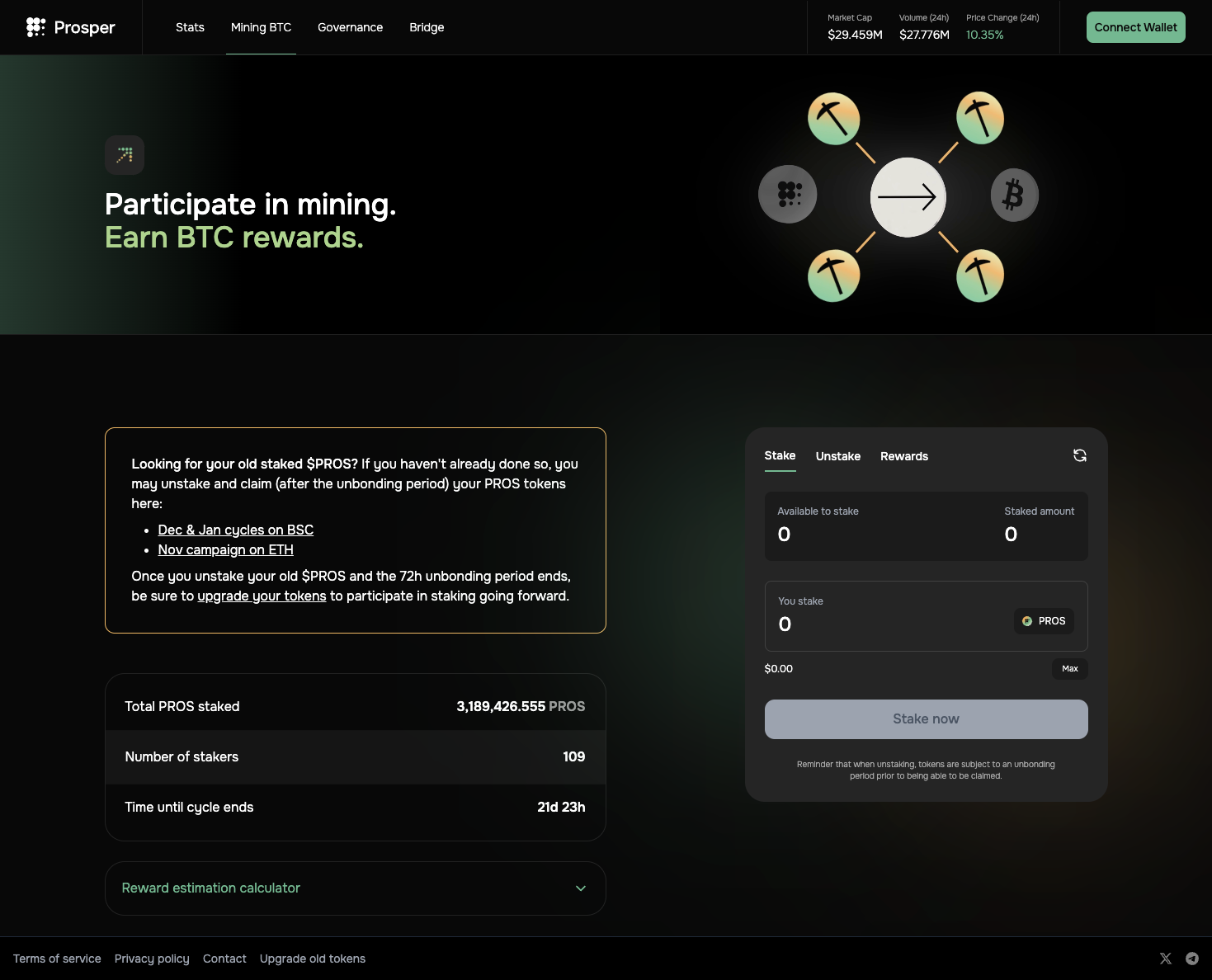Switch to the Unstake tab
The height and width of the screenshot is (980, 1212).
[838, 456]
